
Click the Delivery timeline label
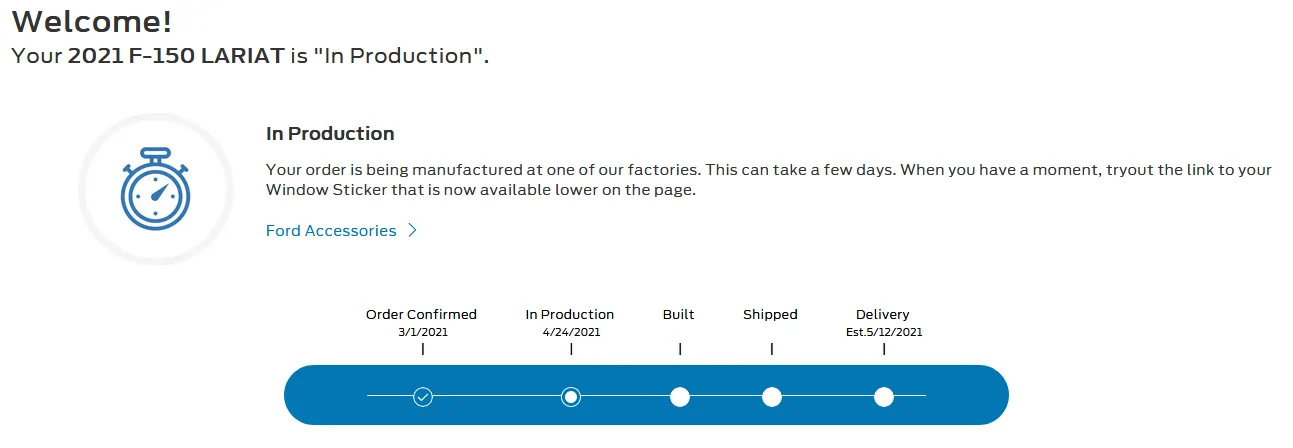883,314
